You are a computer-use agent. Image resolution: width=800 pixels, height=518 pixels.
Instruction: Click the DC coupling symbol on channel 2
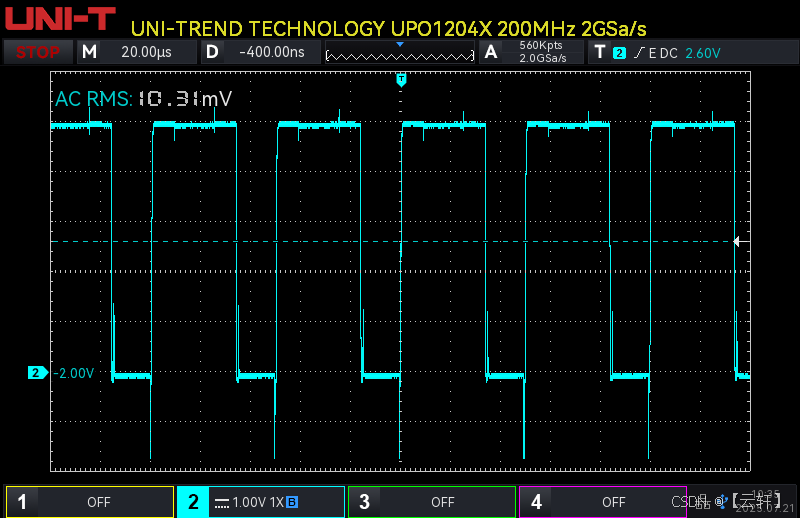tap(221, 503)
